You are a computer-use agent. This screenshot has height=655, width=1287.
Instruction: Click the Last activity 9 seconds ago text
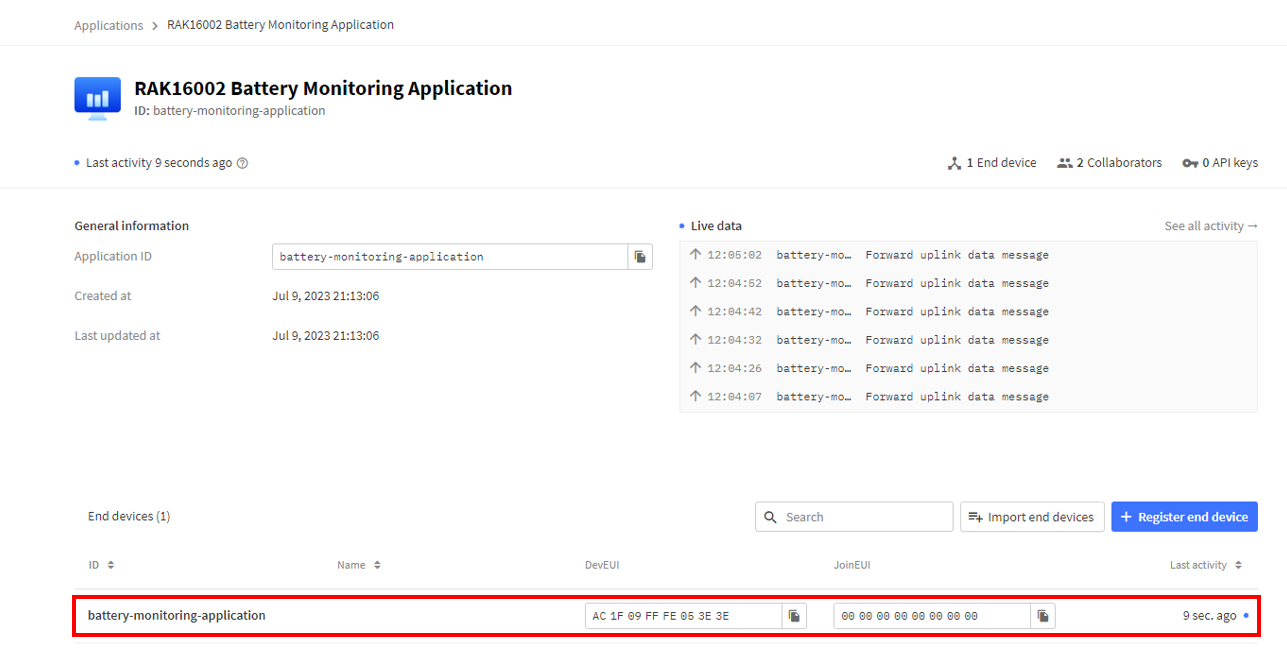point(159,163)
